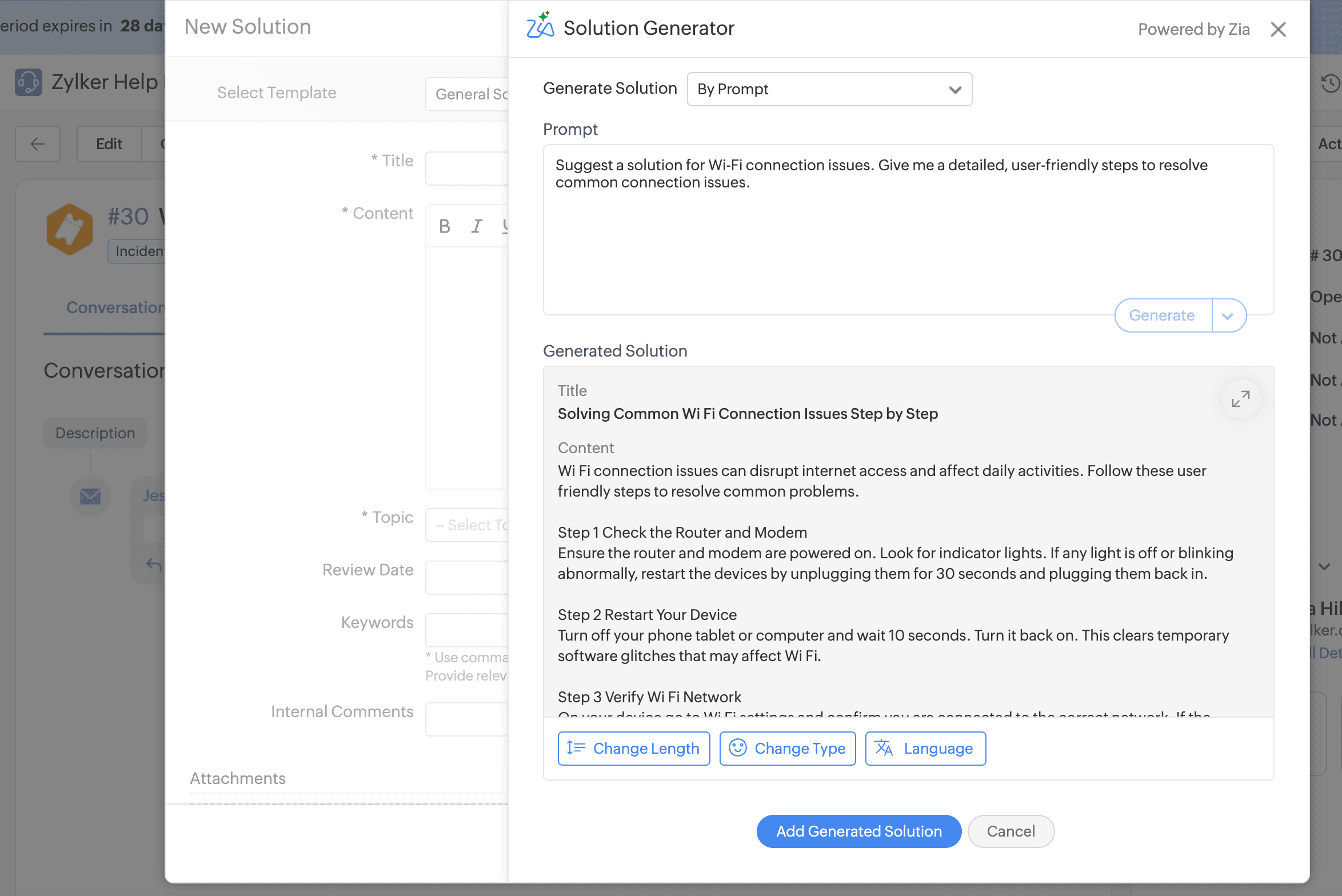The image size is (1342, 896).
Task: Close the Solution Generator panel
Action: click(1278, 29)
